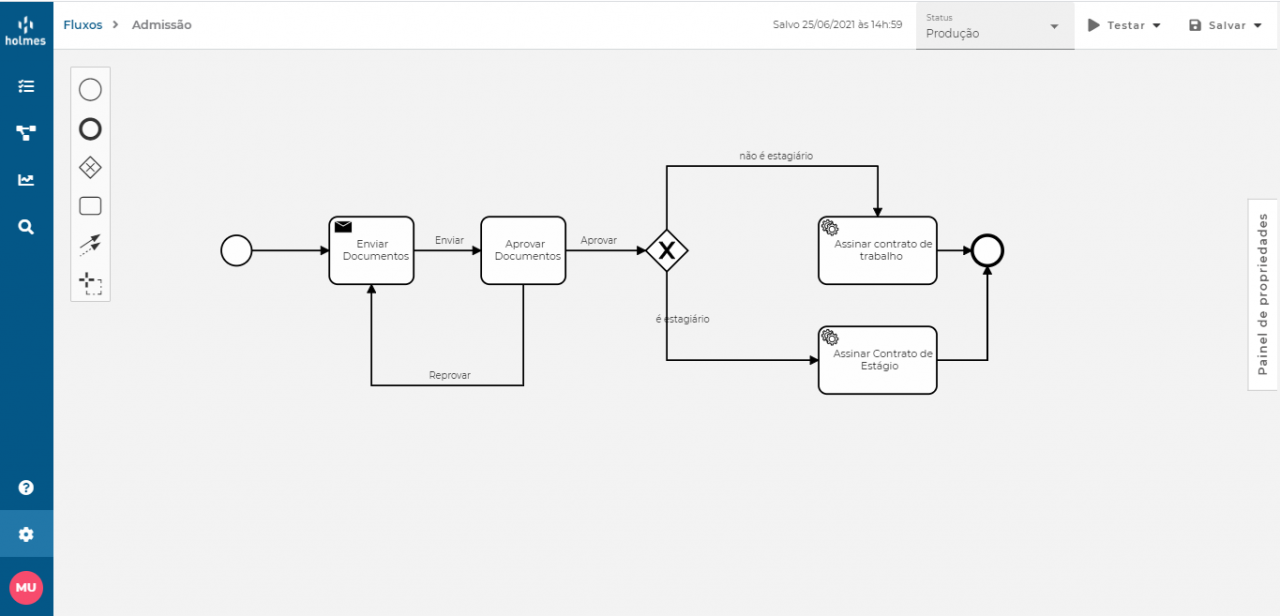Expand the Salvar button dropdown arrow
This screenshot has width=1280, height=616.
coord(1256,25)
